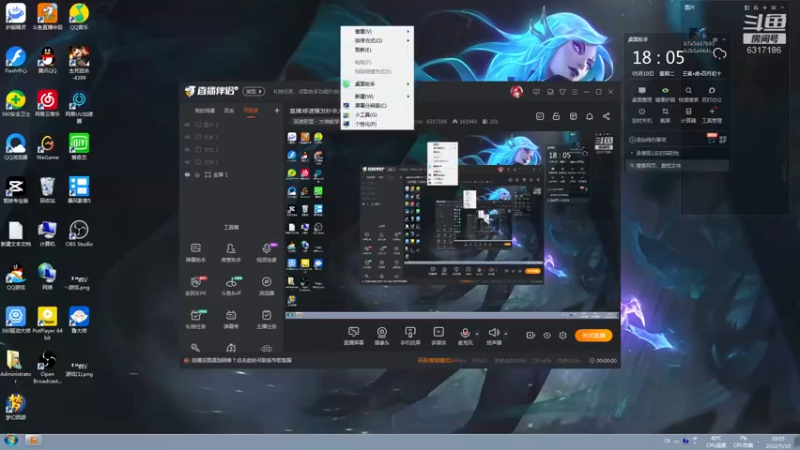The width and height of the screenshot is (800, 450).
Task: Open the Windows Start button
Action: pos(11,440)
